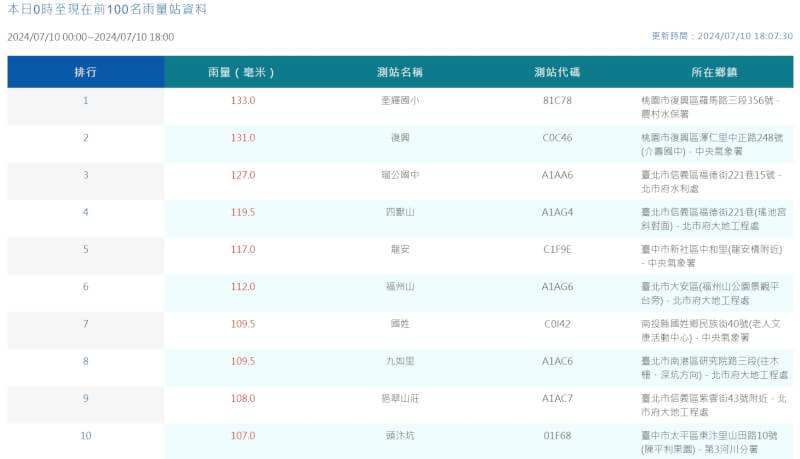800x459 pixels.
Task: Click station name 復興
Action: point(400,138)
